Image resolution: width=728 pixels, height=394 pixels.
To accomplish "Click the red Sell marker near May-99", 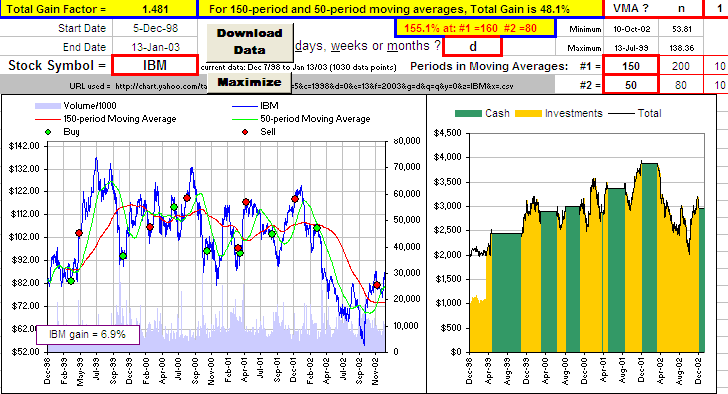I will pos(79,233).
